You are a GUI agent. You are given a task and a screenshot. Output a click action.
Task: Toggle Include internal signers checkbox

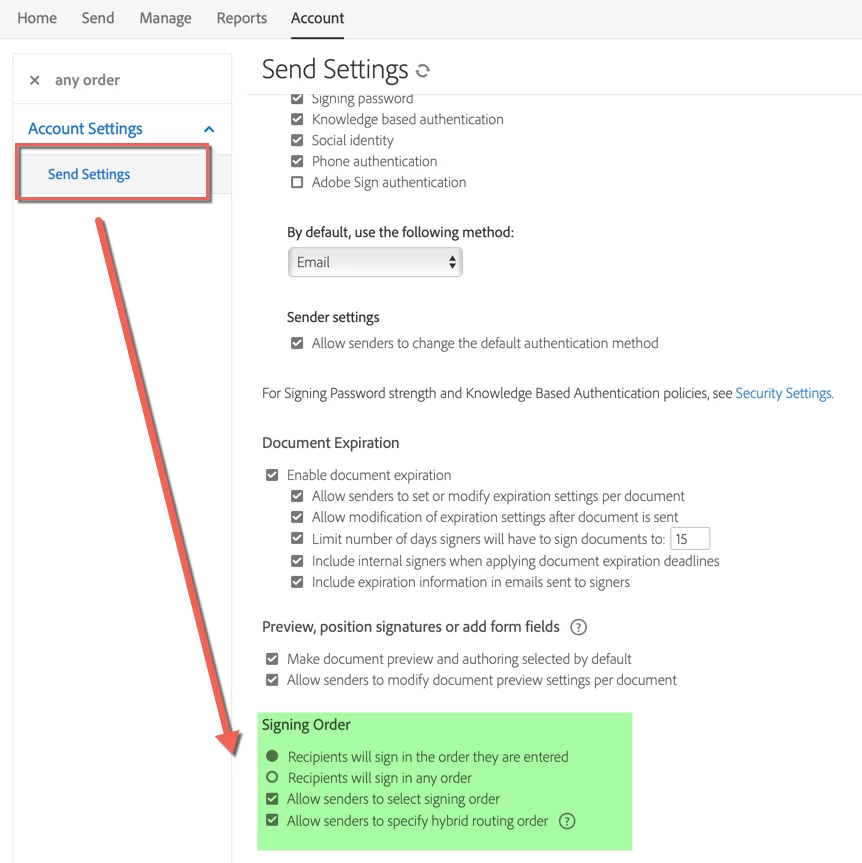pyautogui.click(x=297, y=561)
